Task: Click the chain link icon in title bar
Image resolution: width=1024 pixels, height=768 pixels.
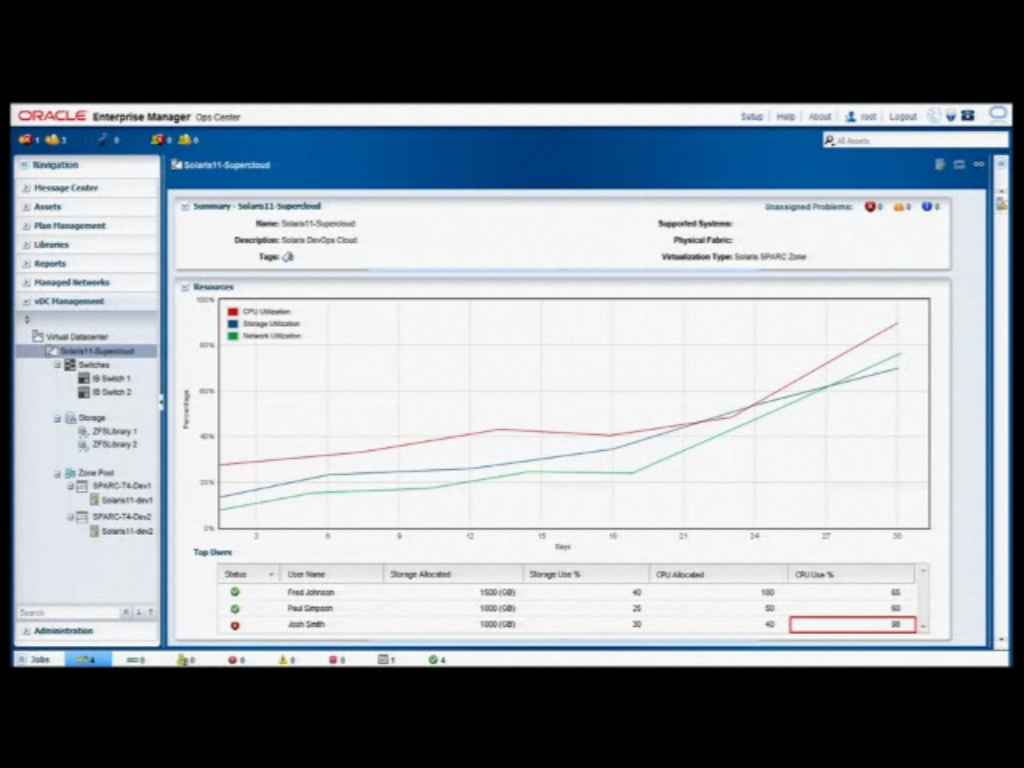Action: pos(978,165)
